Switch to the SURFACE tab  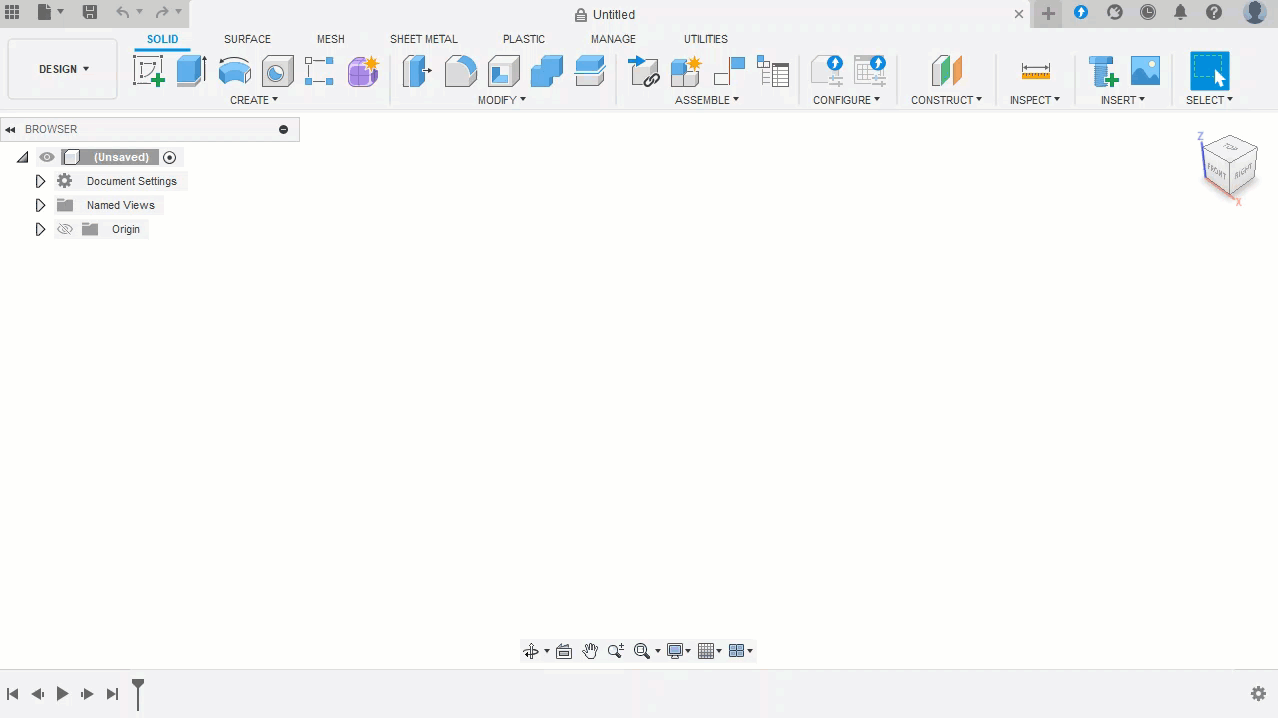pos(247,39)
